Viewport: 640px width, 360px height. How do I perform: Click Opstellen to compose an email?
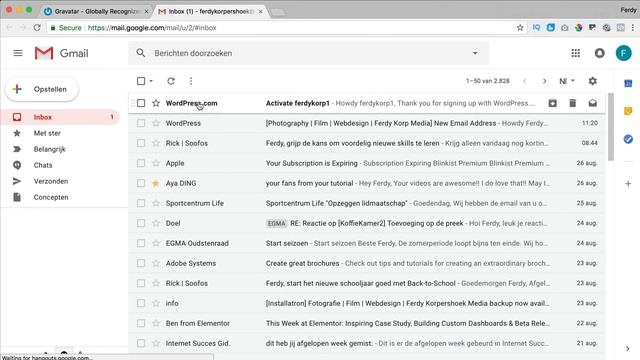click(42, 89)
